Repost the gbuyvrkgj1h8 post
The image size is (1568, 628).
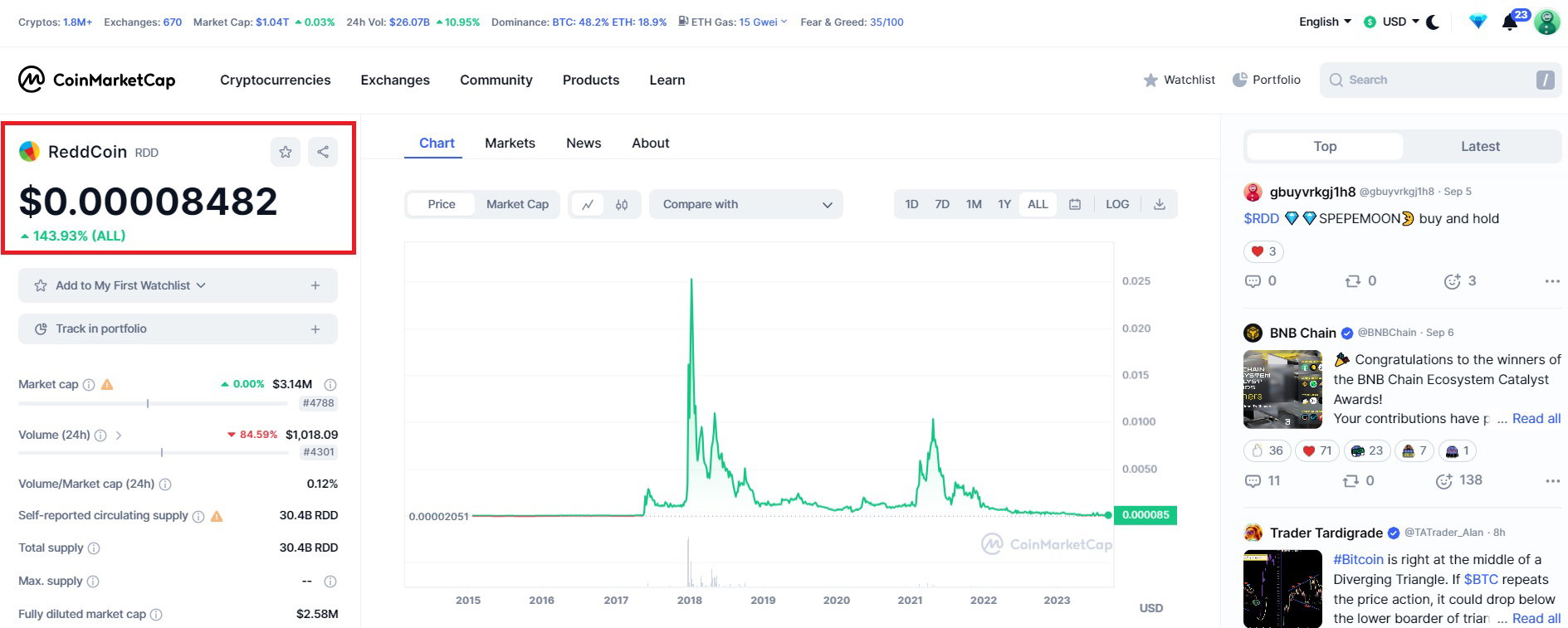(x=1352, y=281)
